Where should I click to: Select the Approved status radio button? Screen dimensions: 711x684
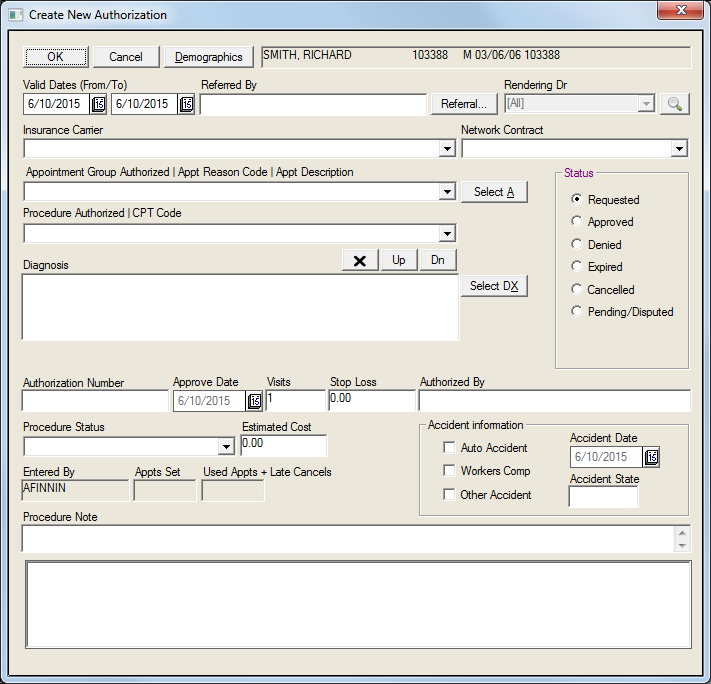pos(576,222)
